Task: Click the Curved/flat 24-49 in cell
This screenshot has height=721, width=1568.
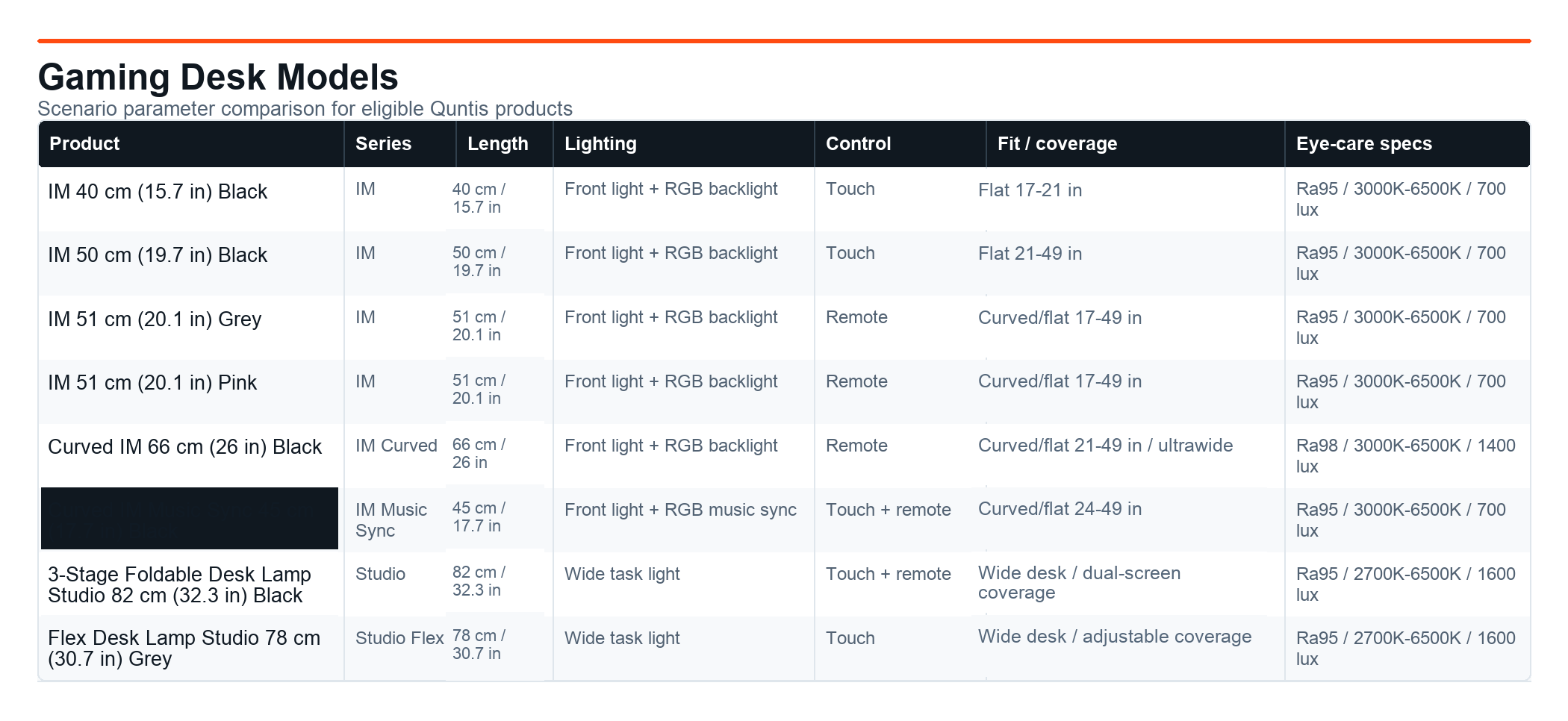Action: coord(1060,509)
